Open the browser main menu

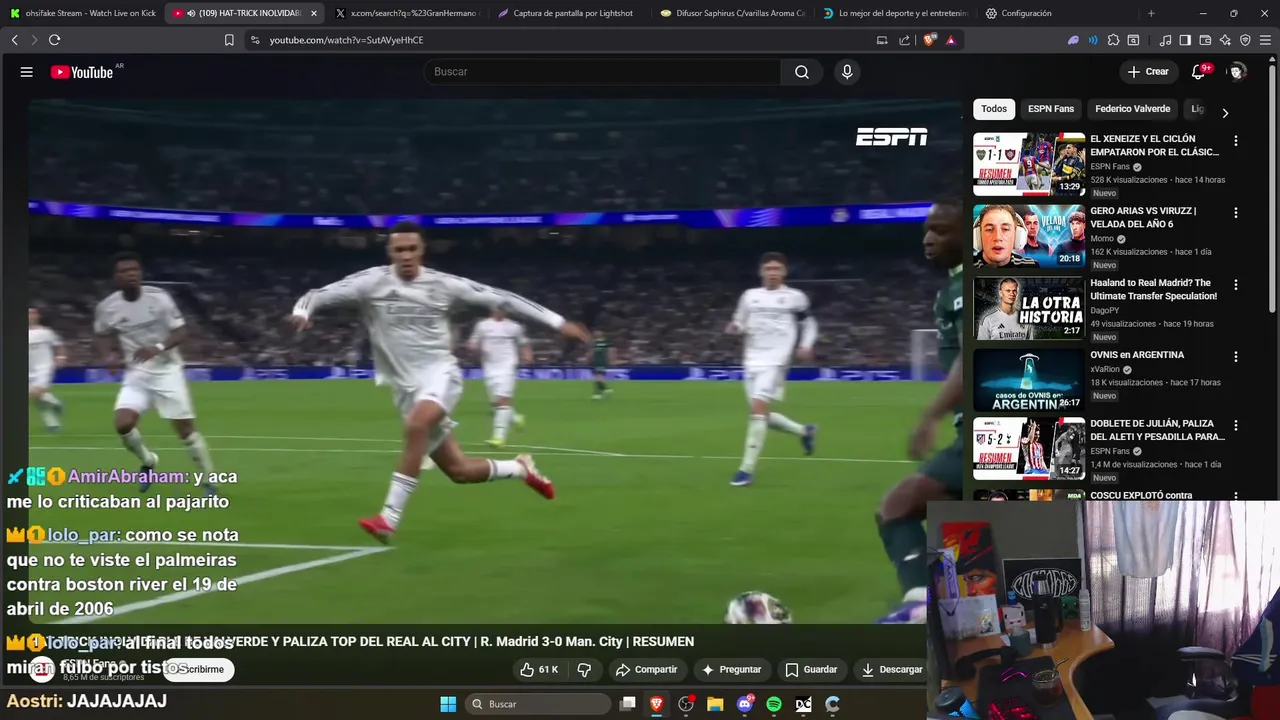point(1265,40)
